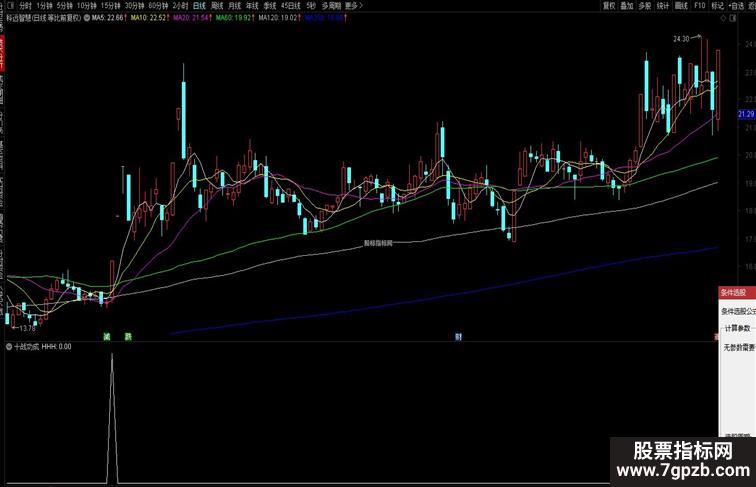This screenshot has height=487, width=756.
Task: Click the 叠加 overlay button
Action: click(x=627, y=6)
